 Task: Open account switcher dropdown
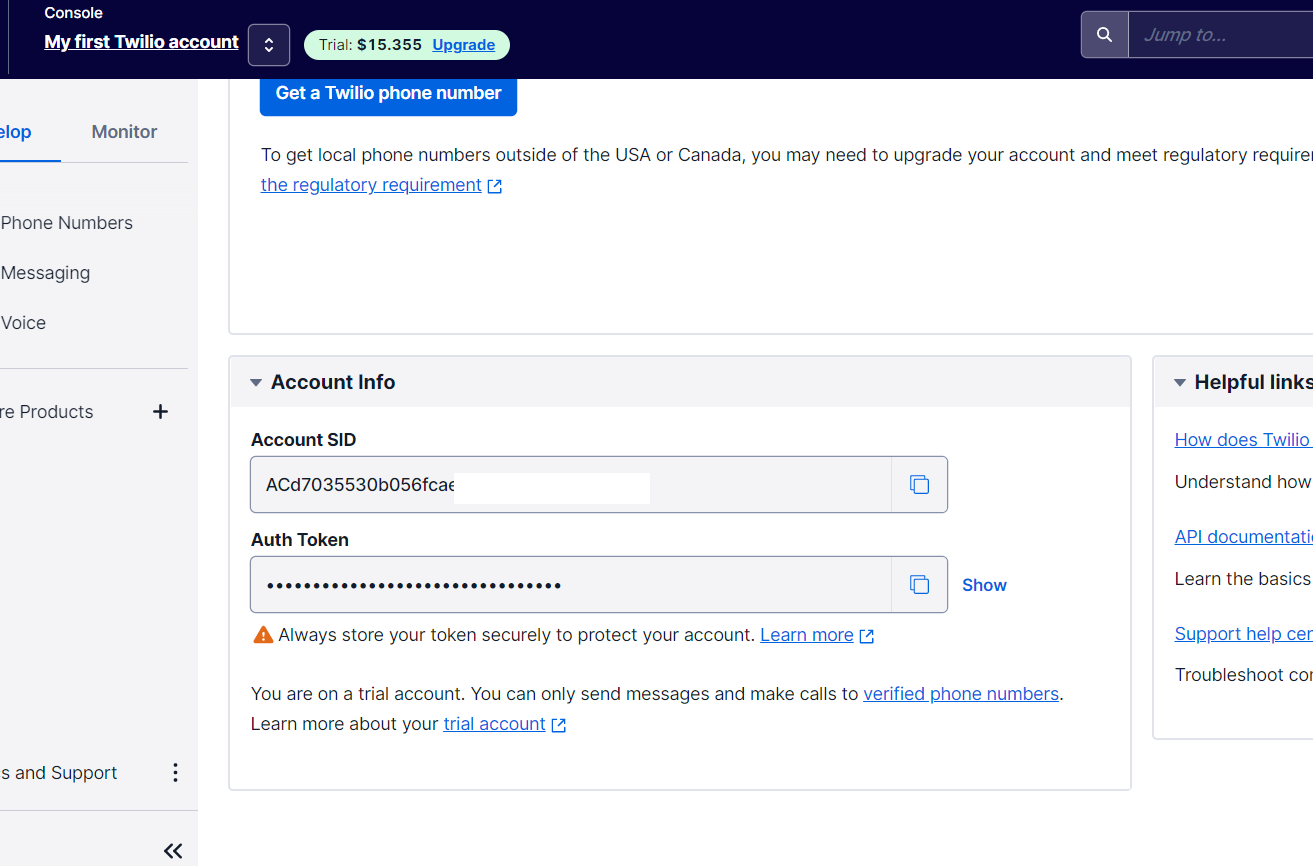pos(269,45)
